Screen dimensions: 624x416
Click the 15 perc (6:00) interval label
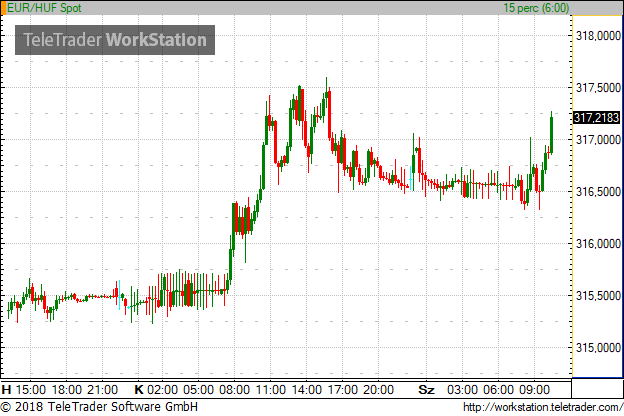pos(536,8)
